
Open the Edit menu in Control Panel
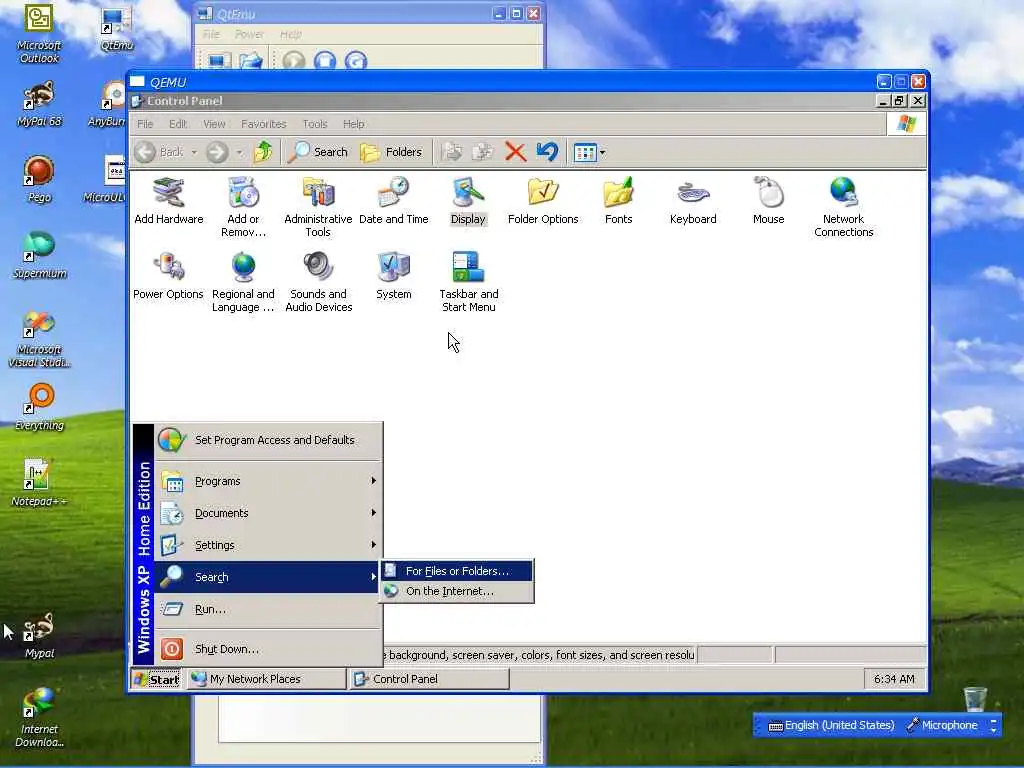point(178,124)
